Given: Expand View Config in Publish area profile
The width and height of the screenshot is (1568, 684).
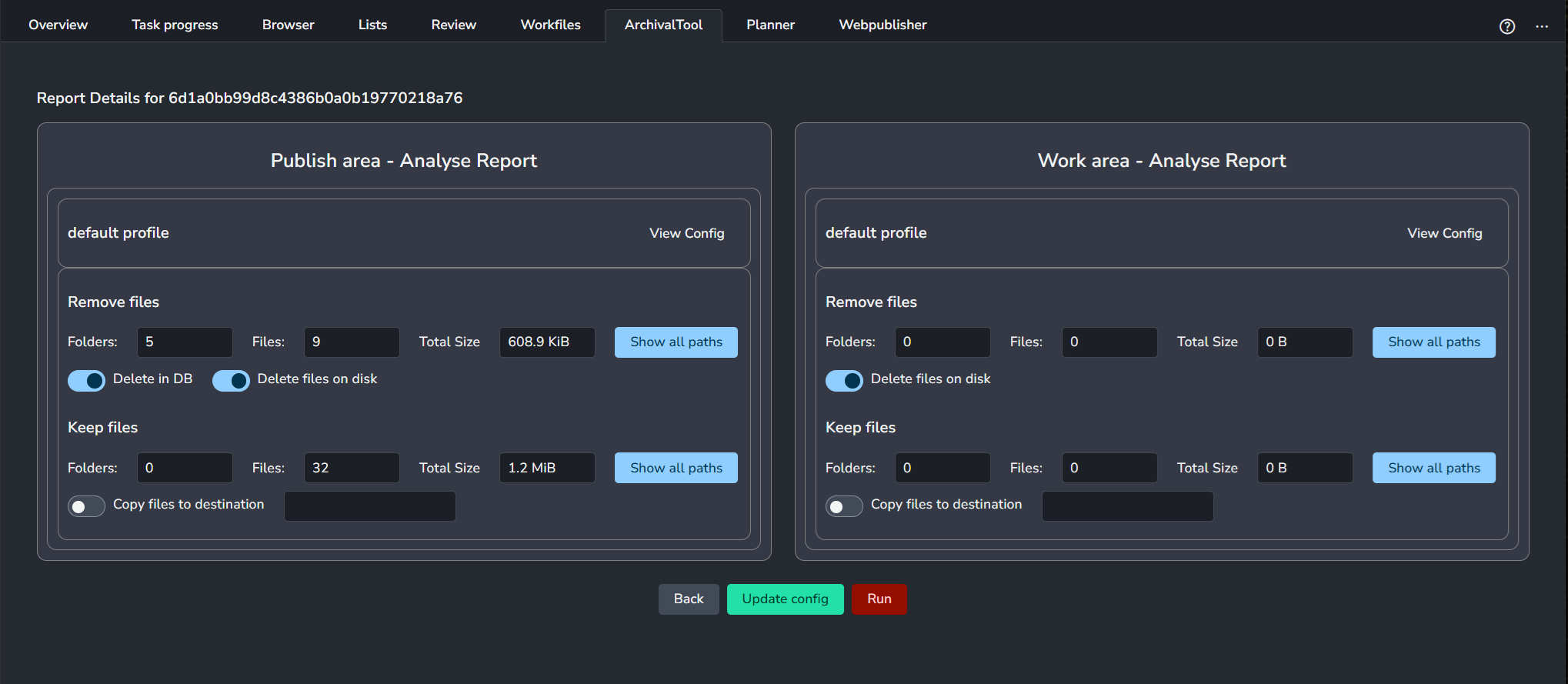Looking at the screenshot, I should (686, 233).
